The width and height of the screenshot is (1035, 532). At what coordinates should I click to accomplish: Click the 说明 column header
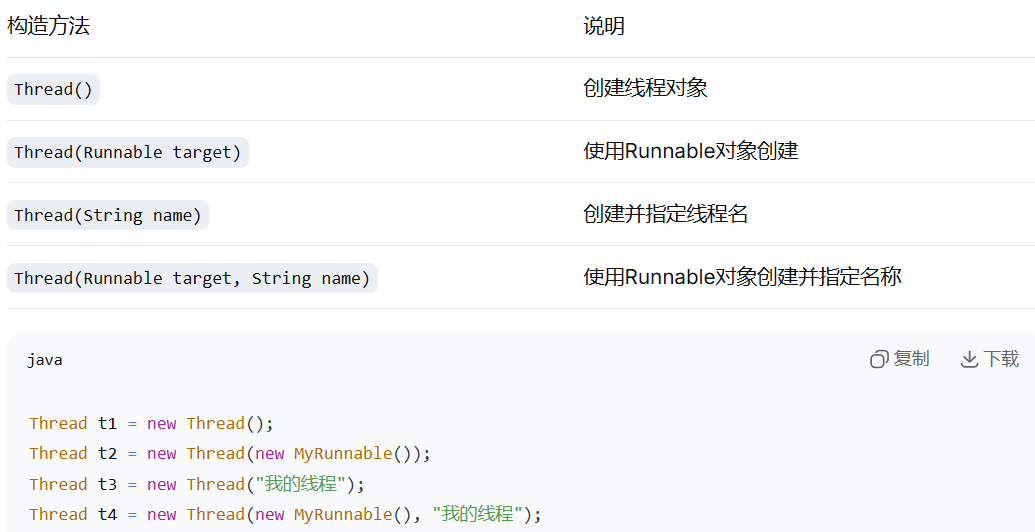tap(604, 26)
